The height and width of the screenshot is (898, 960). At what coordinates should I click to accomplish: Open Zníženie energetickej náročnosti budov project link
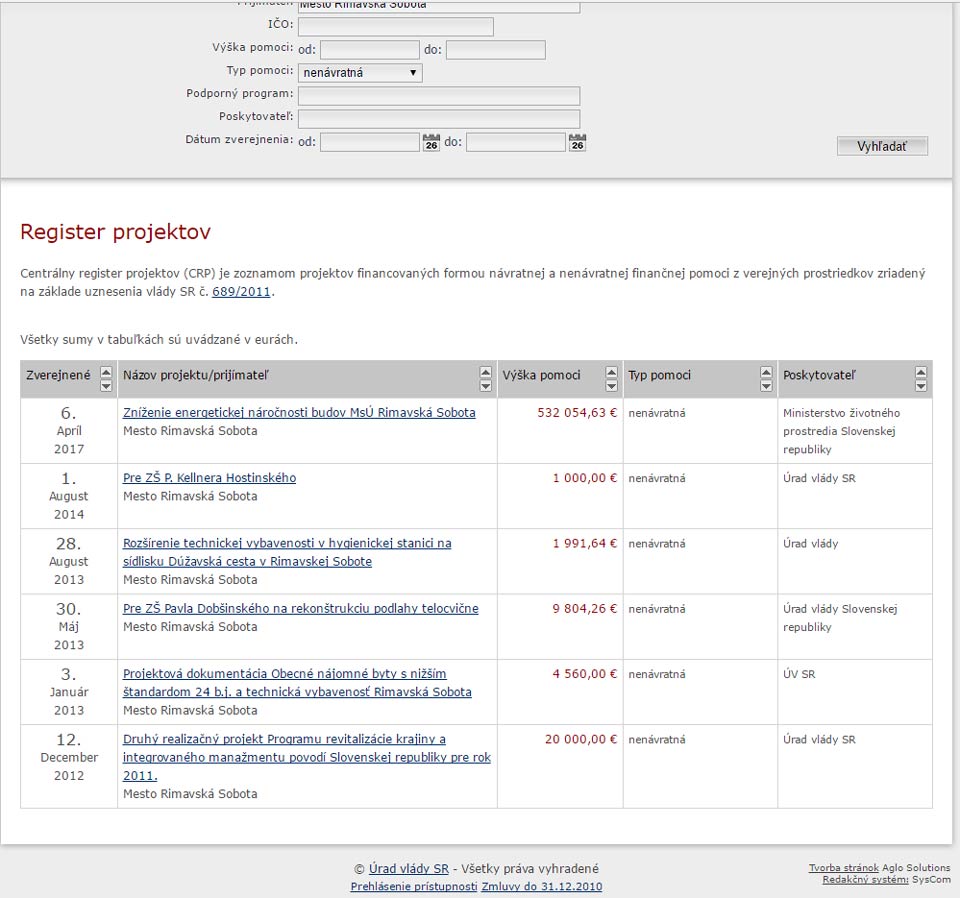[x=299, y=412]
